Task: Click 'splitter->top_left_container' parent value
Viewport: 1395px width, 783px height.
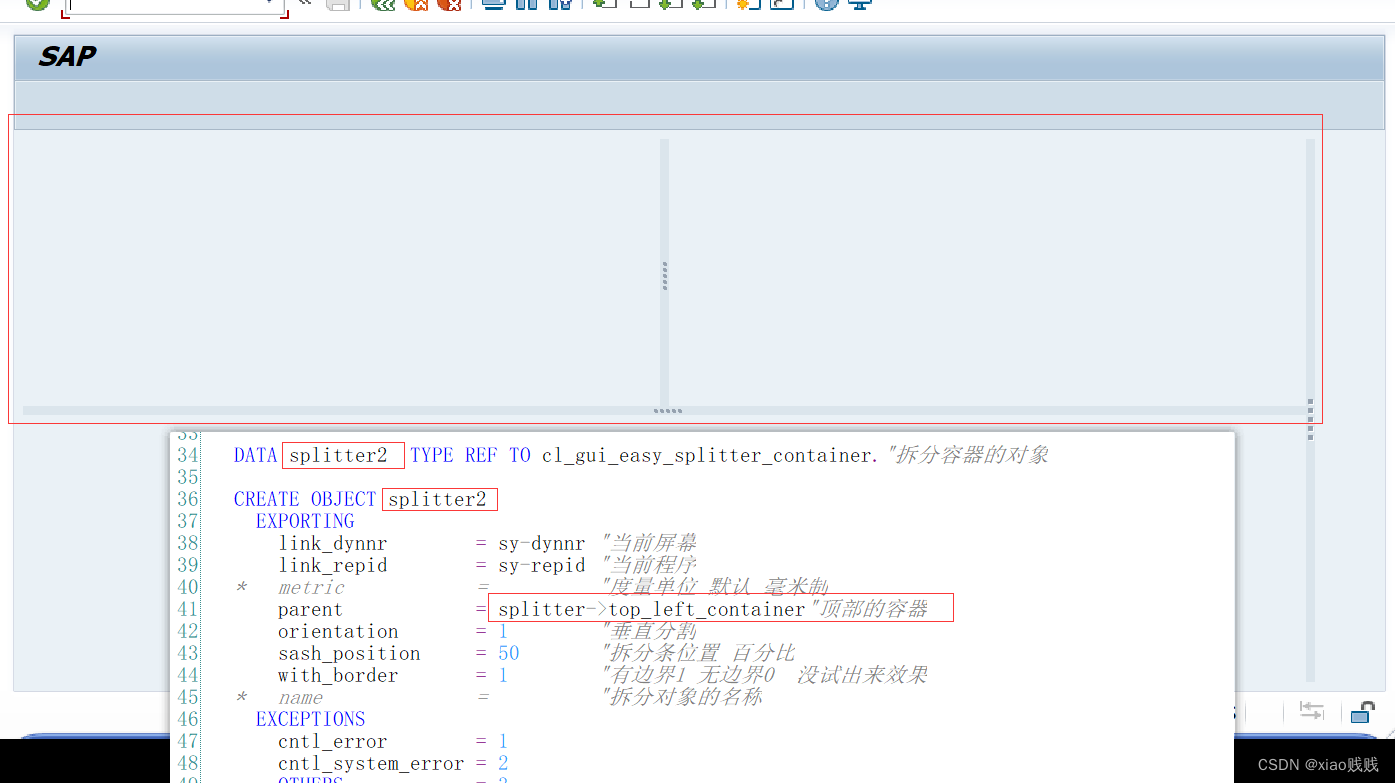Action: [652, 609]
